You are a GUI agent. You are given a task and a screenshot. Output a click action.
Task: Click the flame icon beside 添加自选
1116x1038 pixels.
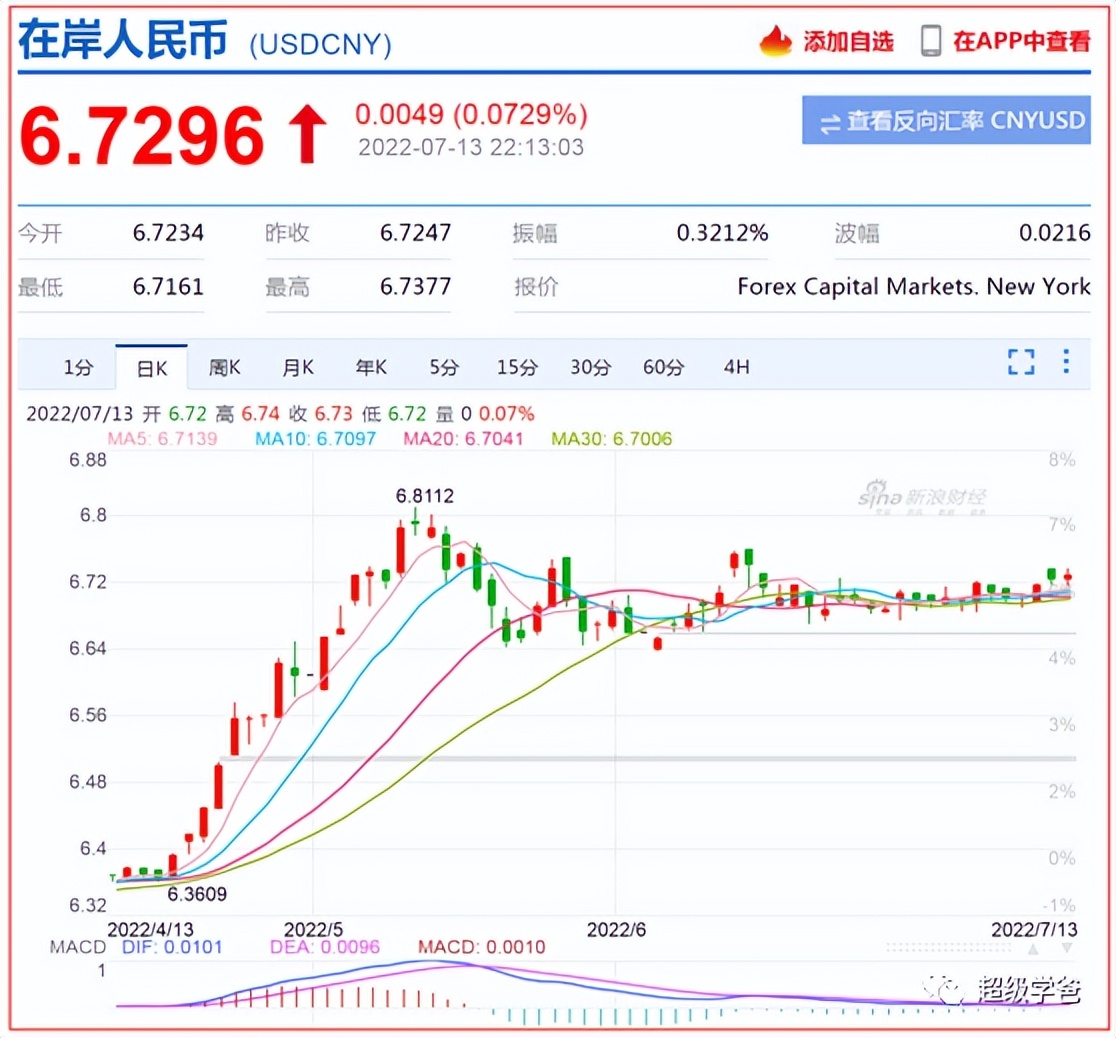(x=773, y=40)
